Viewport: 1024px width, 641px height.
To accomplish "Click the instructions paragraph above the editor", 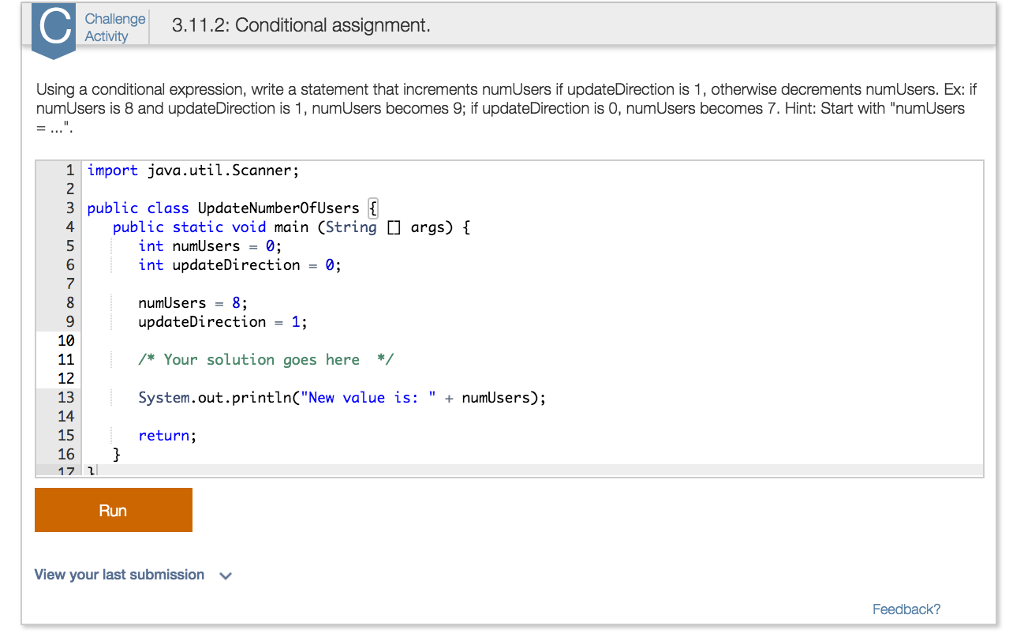I will [x=500, y=107].
